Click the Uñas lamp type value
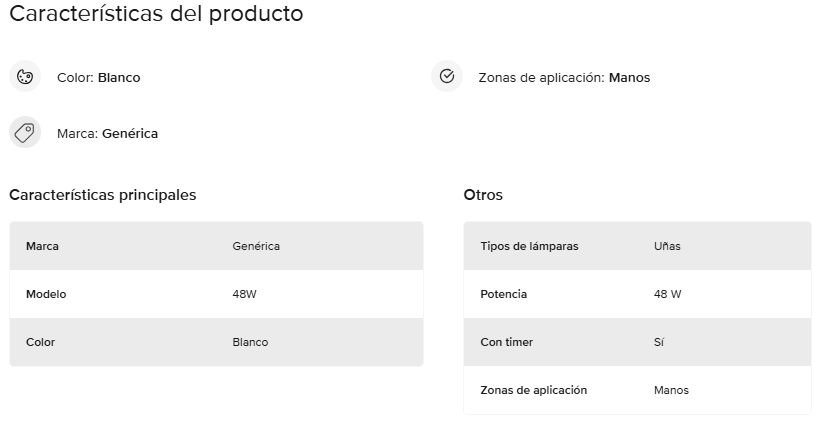Viewport: 819px width, 421px height. click(x=667, y=246)
